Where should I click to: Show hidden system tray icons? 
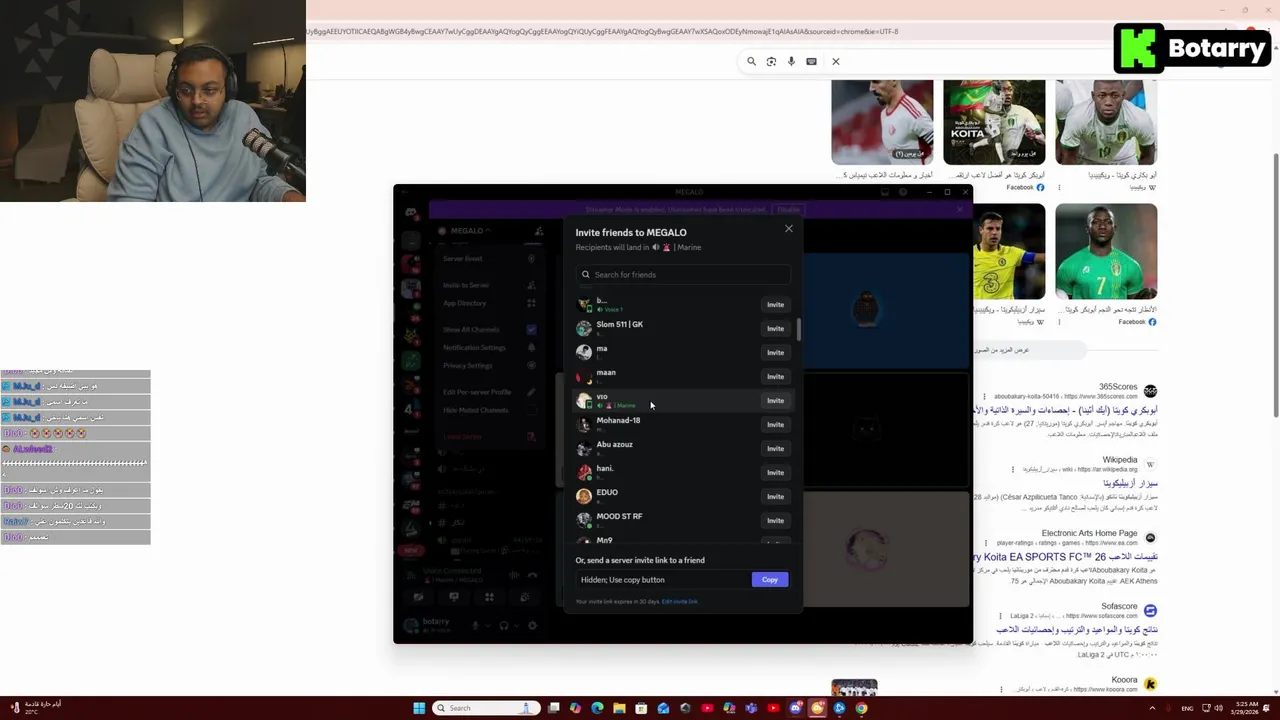[x=1152, y=708]
